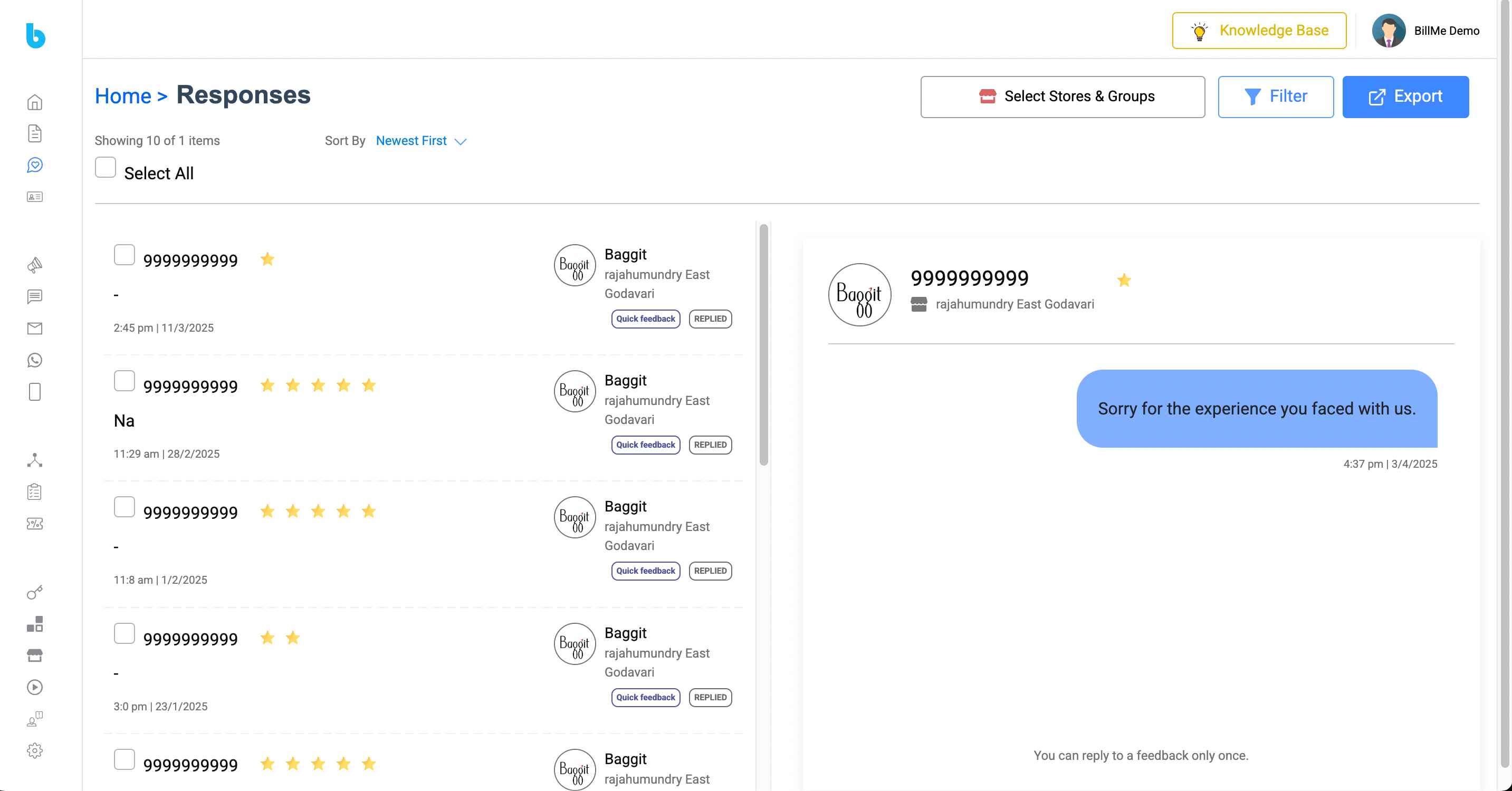Screen dimensions: 1512x791
Task: Check the Select All checkbox
Action: (106, 167)
